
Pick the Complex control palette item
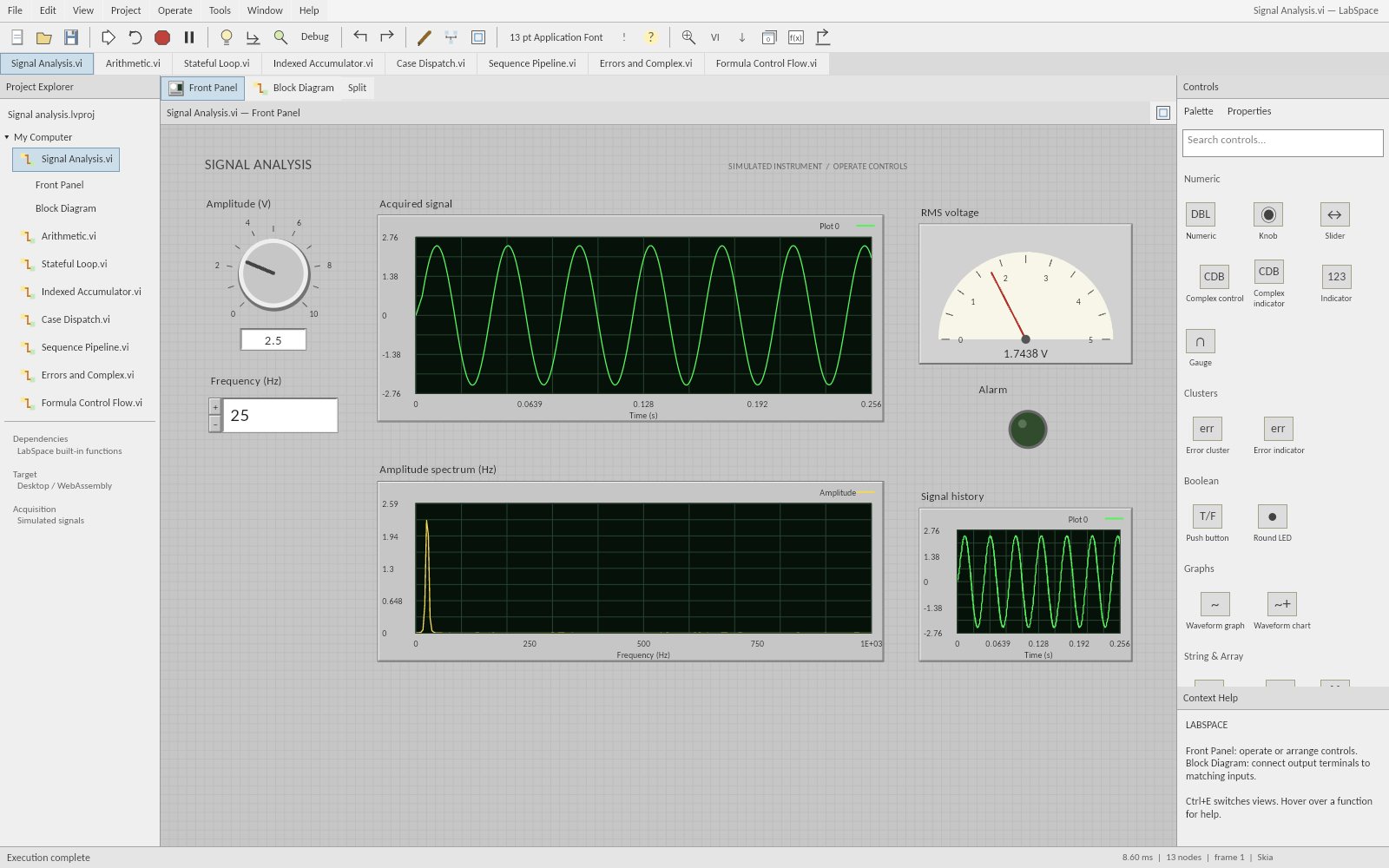click(1215, 277)
